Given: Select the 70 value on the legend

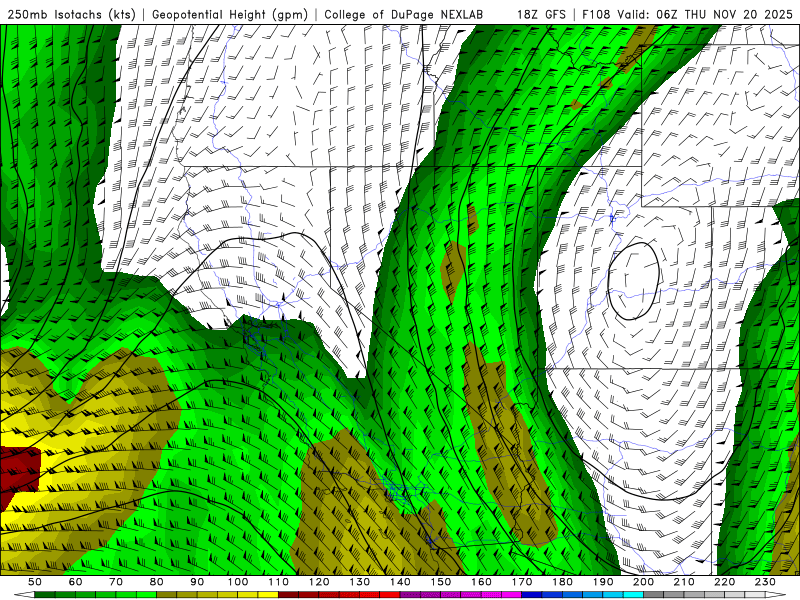Looking at the screenshot, I should click(x=116, y=582).
